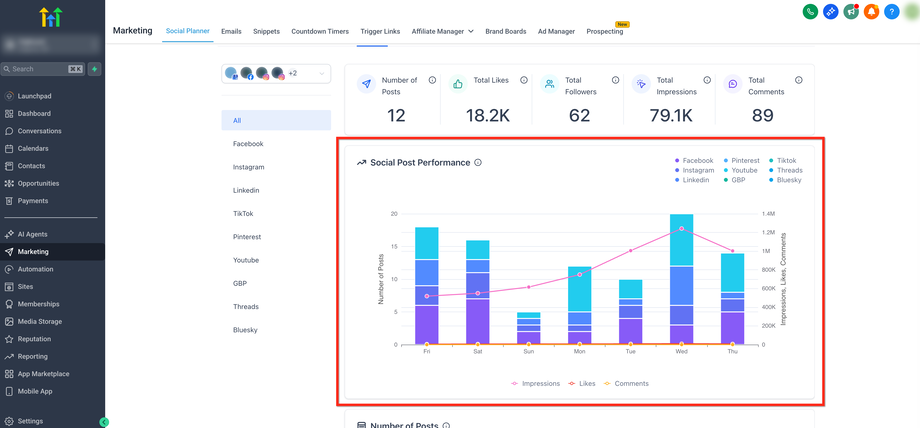Open the blue help question mark icon
This screenshot has height=428, width=920.
click(x=892, y=12)
